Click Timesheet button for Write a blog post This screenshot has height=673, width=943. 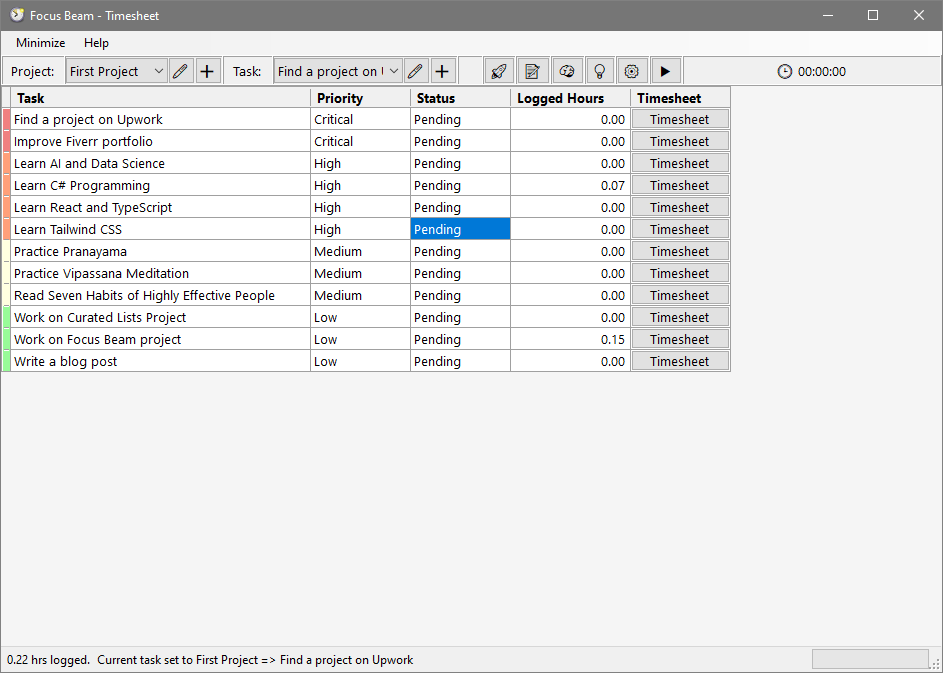click(x=679, y=361)
